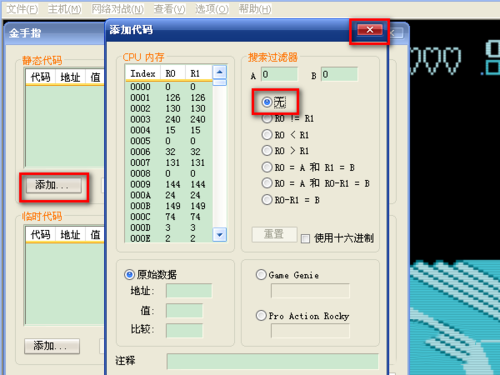Click the A filter value field
Image resolution: width=500 pixels, height=375 pixels.
tap(279, 74)
